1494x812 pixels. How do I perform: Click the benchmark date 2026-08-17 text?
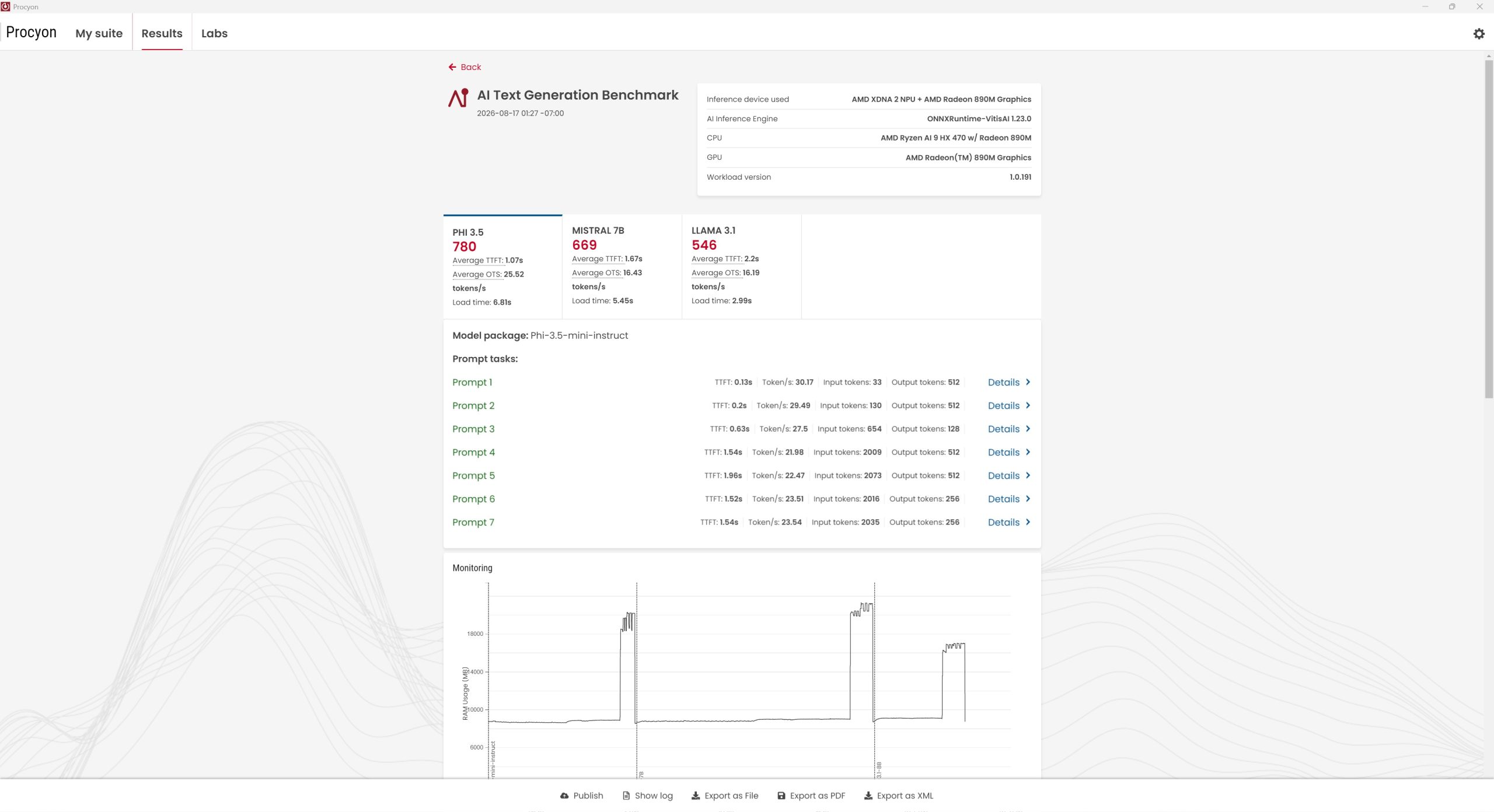pyautogui.click(x=520, y=113)
